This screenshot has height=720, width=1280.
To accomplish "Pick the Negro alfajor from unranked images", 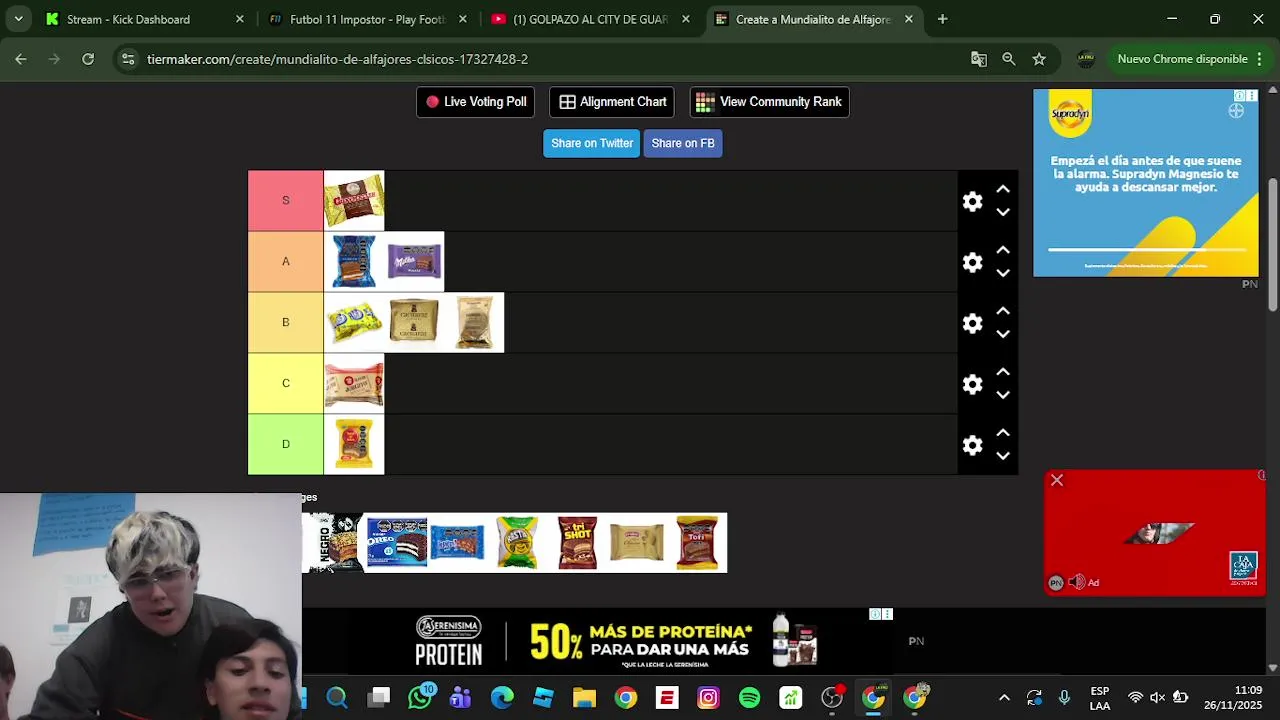I will [x=334, y=543].
